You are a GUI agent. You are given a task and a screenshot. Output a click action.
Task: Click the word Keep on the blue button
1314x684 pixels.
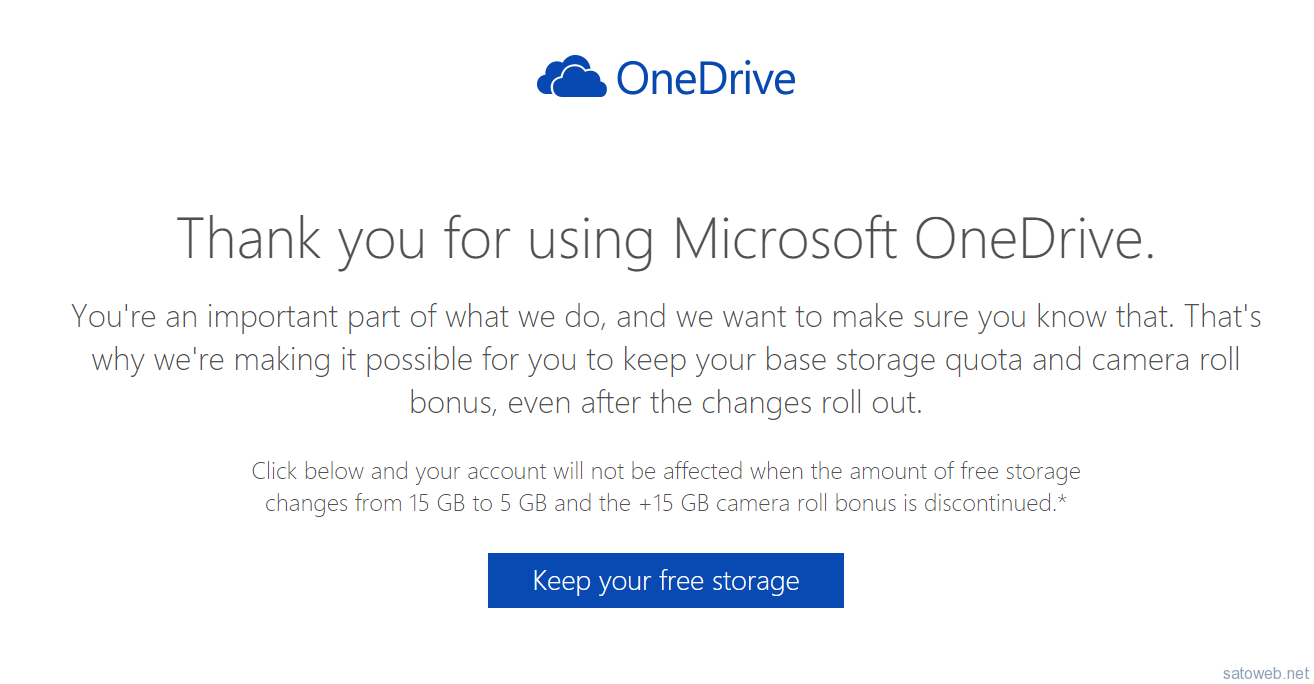pos(561,580)
